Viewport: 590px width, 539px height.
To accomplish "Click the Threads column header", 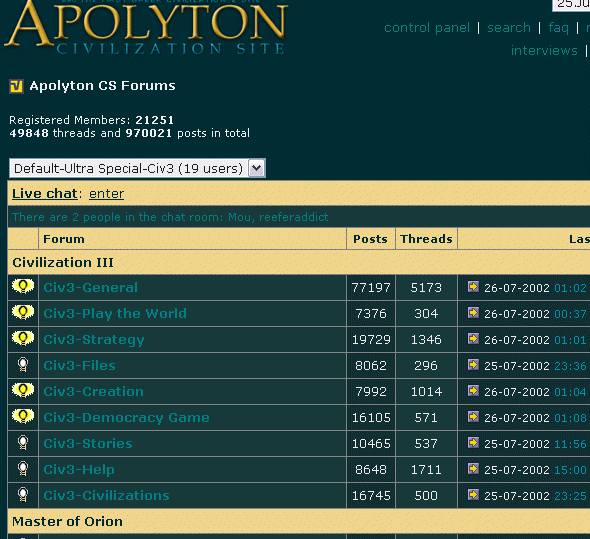I will click(x=426, y=239).
